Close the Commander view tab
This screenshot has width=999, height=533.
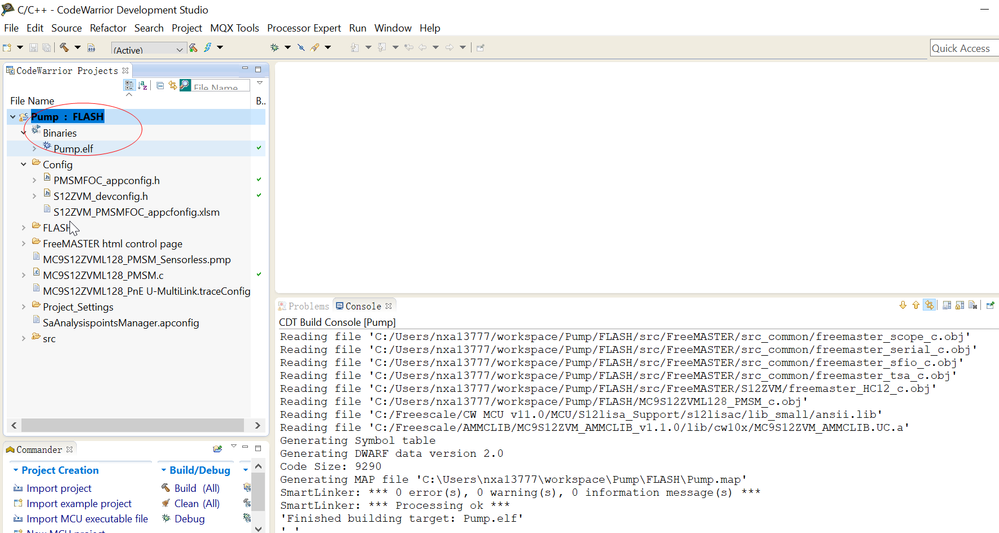(x=69, y=450)
